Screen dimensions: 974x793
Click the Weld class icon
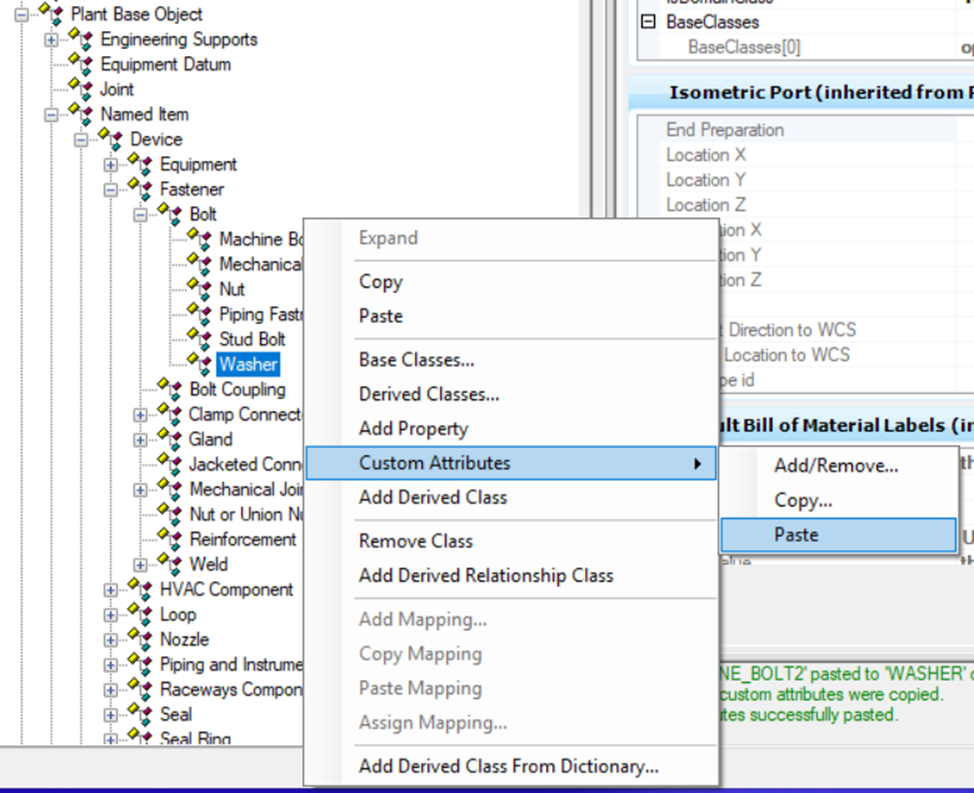click(x=170, y=564)
